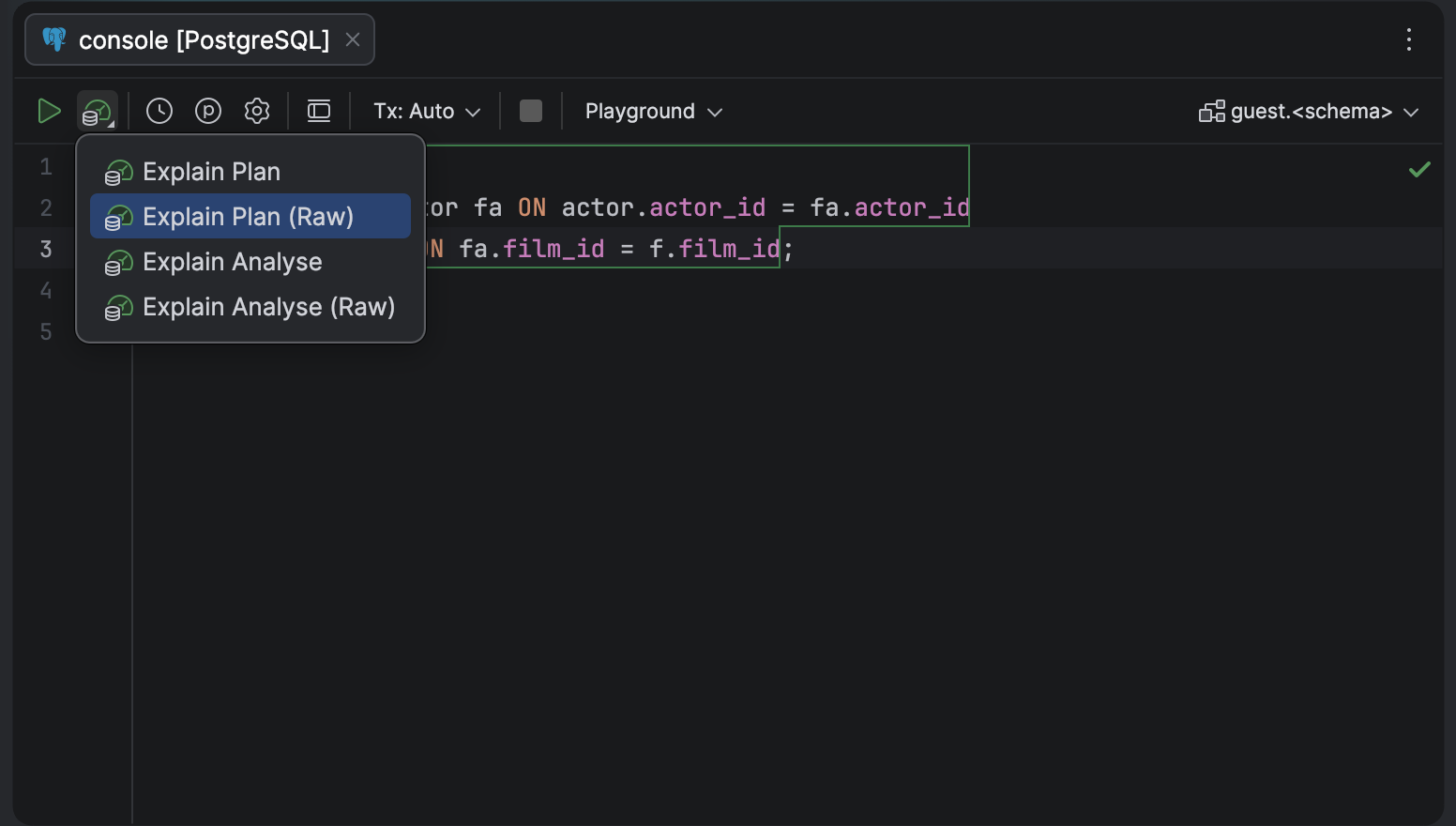Viewport: 1456px width, 826px height.
Task: Close the console [PostgreSQL] tab
Action: 353,39
